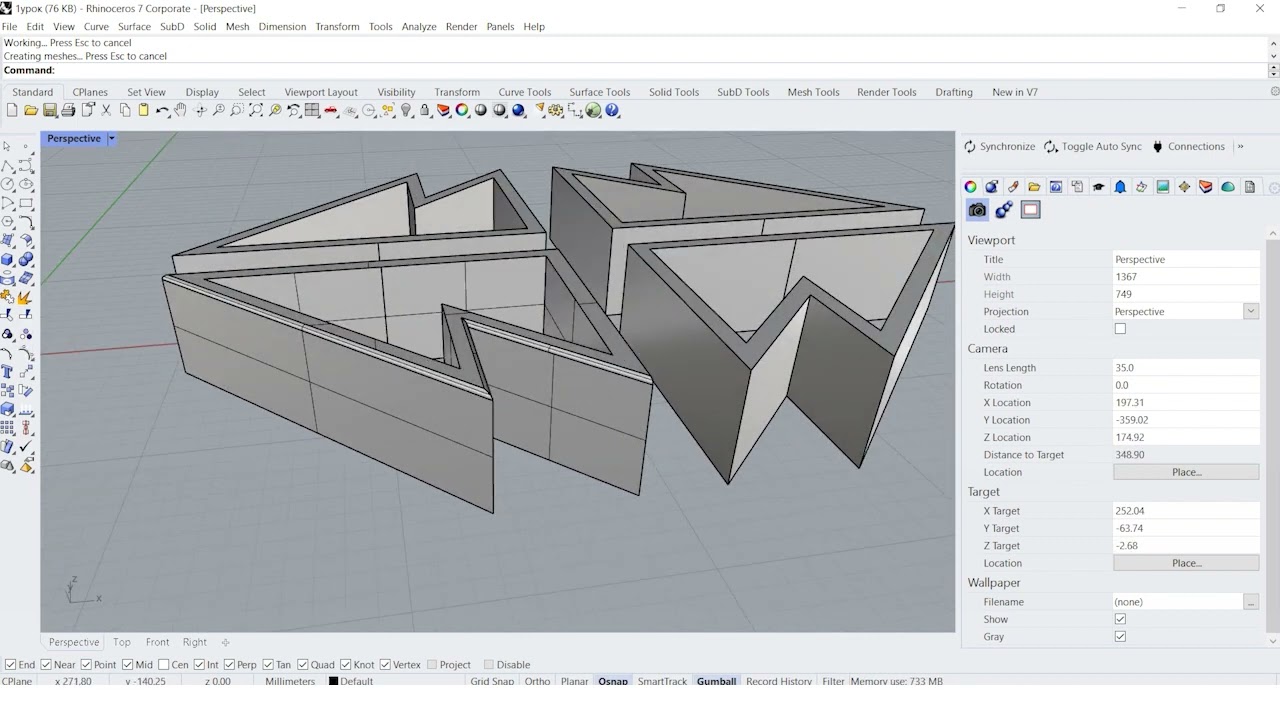Viewport: 1280px width, 720px height.
Task: Click the Help question mark toolbar icon
Action: point(612,111)
